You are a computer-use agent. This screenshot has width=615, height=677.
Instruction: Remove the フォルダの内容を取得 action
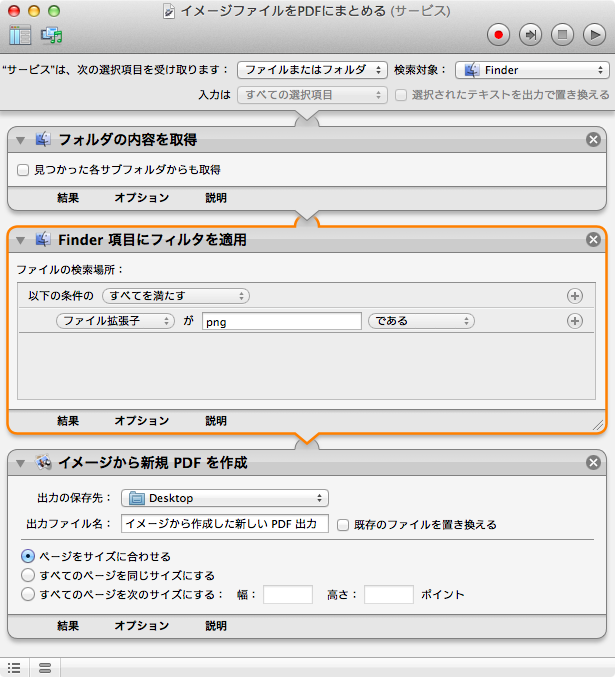click(593, 139)
